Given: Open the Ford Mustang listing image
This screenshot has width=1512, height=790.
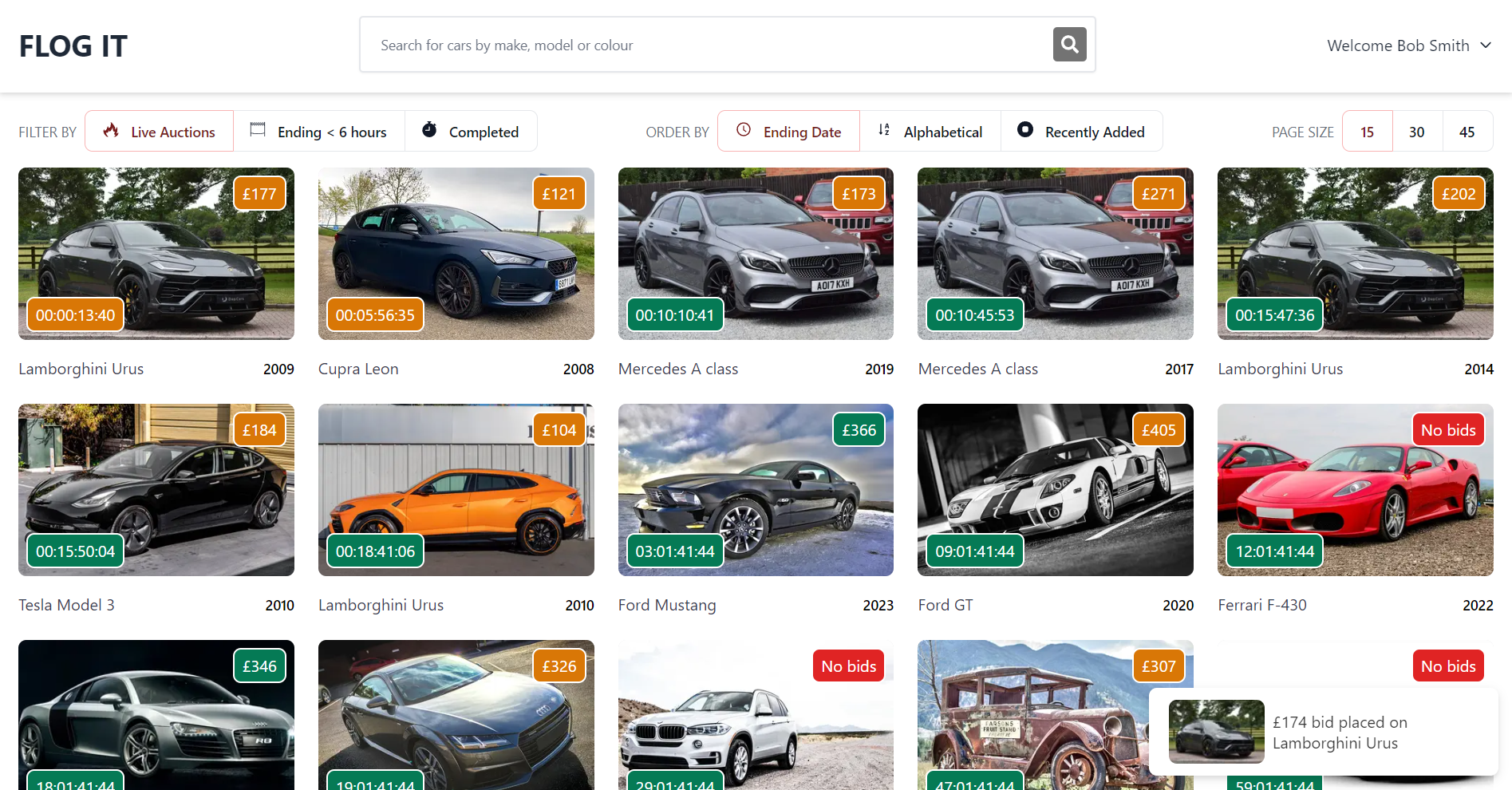Looking at the screenshot, I should click(756, 490).
